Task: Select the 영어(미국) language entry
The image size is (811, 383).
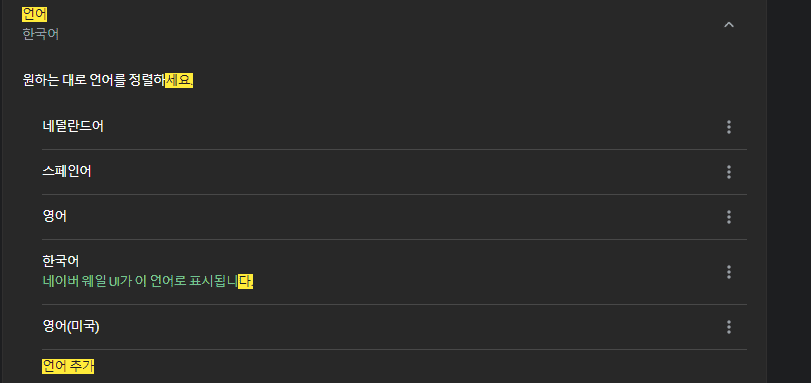Action: [x=71, y=327]
